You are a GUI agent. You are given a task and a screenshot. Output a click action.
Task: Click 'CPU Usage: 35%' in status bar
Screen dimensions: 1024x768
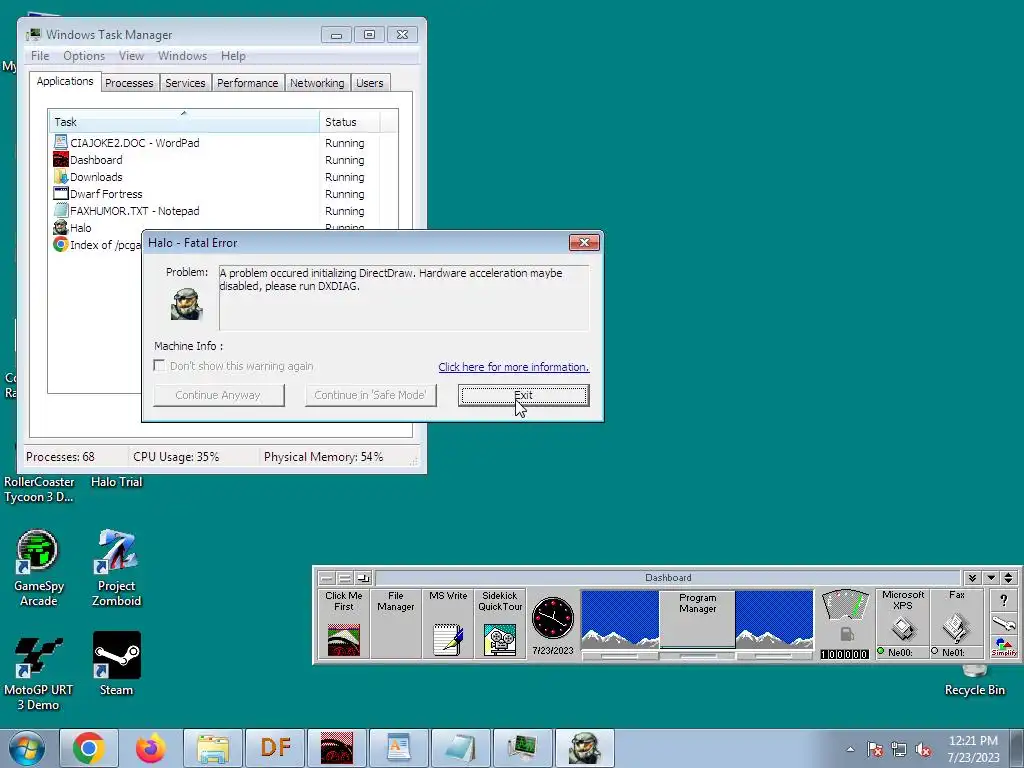point(176,457)
